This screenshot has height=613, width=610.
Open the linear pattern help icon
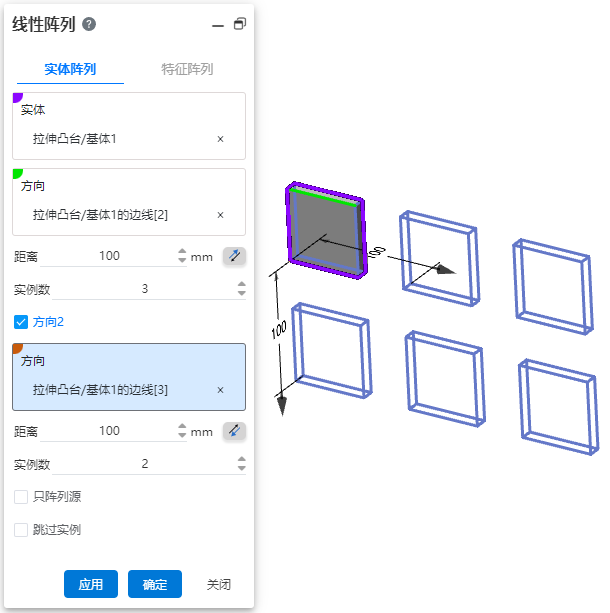[x=89, y=24]
